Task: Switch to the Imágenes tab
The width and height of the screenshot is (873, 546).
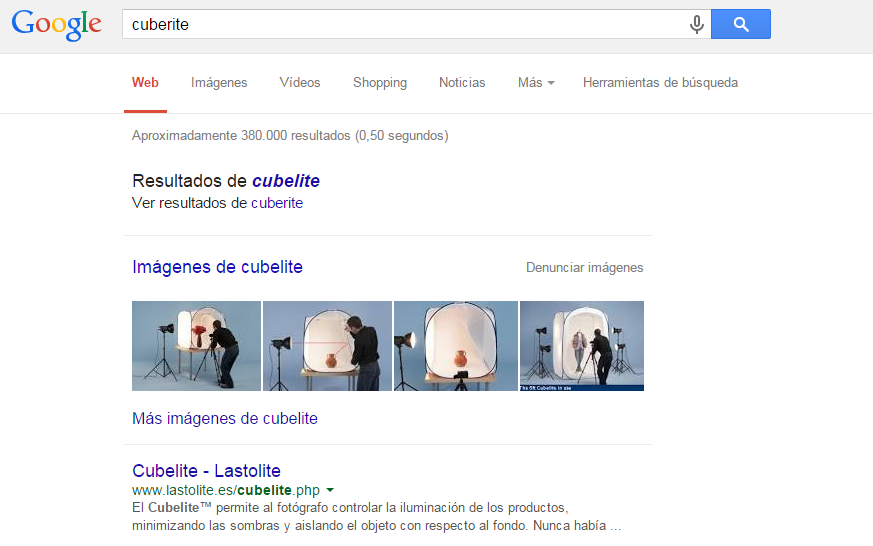Action: [x=219, y=83]
